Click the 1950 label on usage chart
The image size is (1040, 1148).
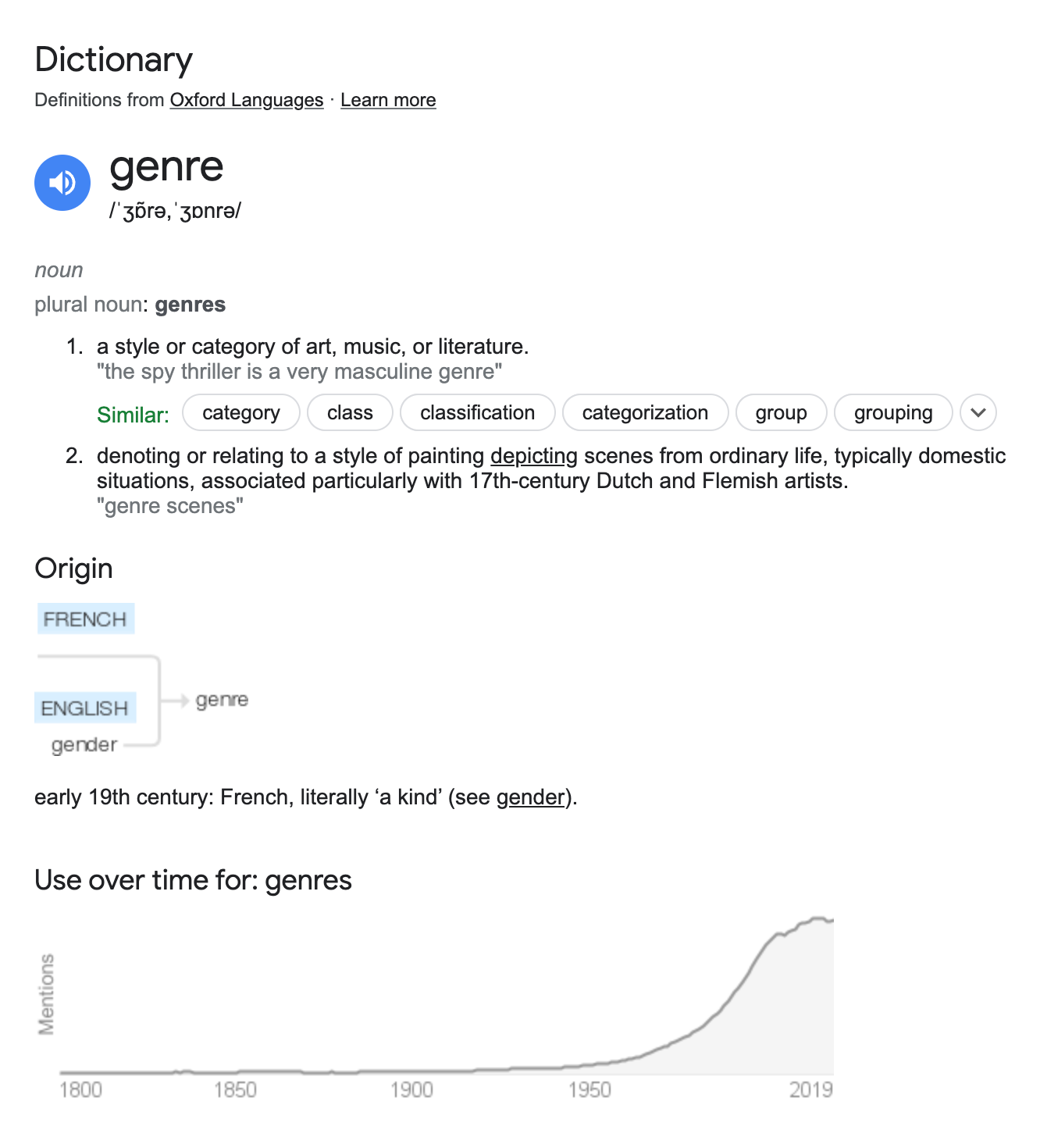coord(589,1089)
